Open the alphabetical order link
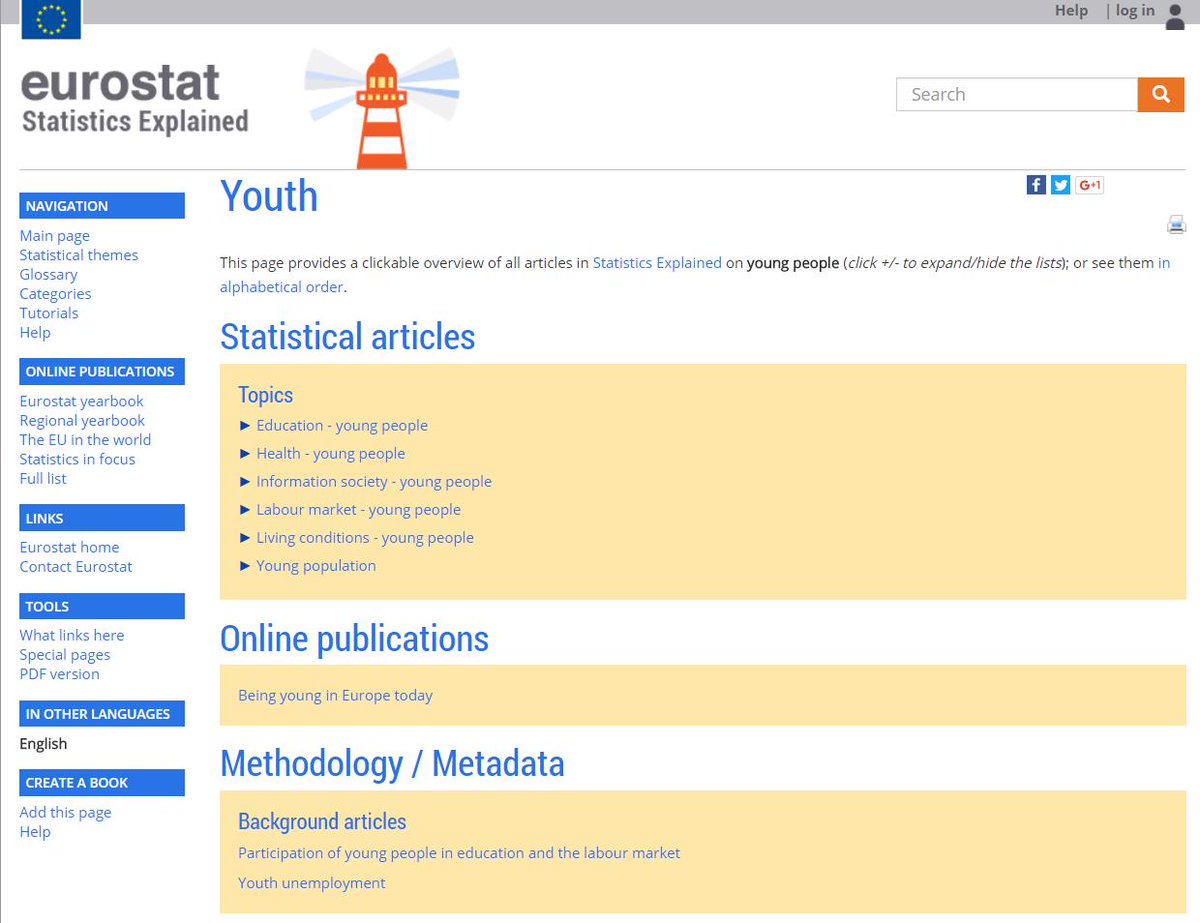1200x923 pixels. [283, 286]
